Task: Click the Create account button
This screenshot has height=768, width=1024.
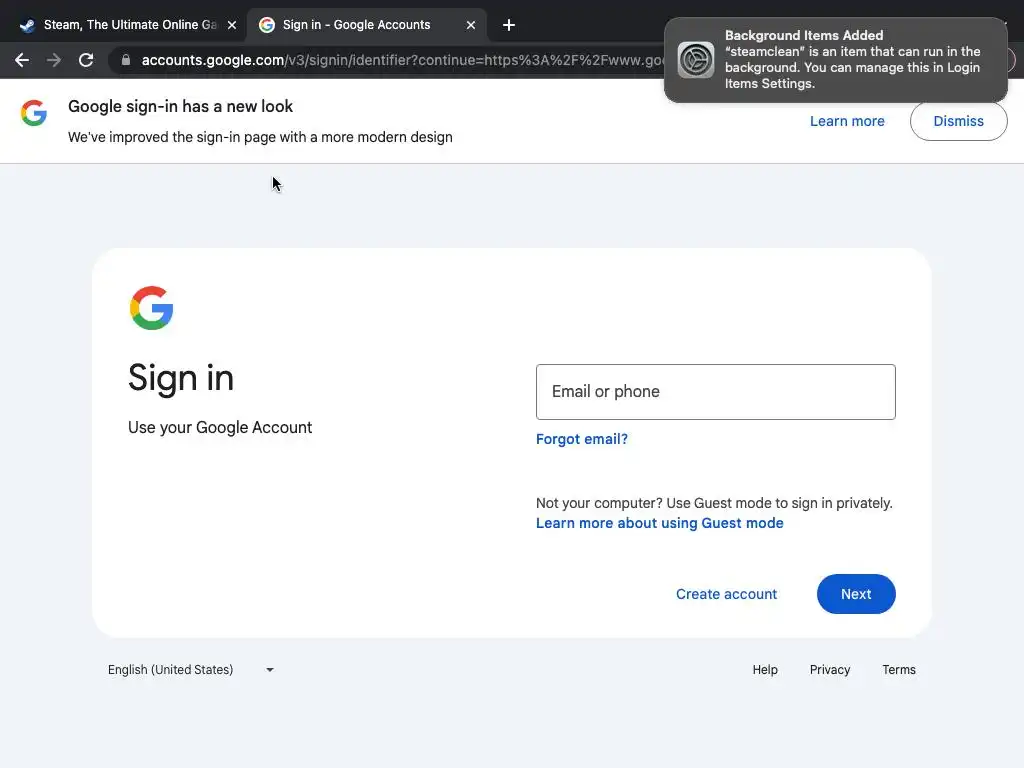Action: [x=726, y=594]
